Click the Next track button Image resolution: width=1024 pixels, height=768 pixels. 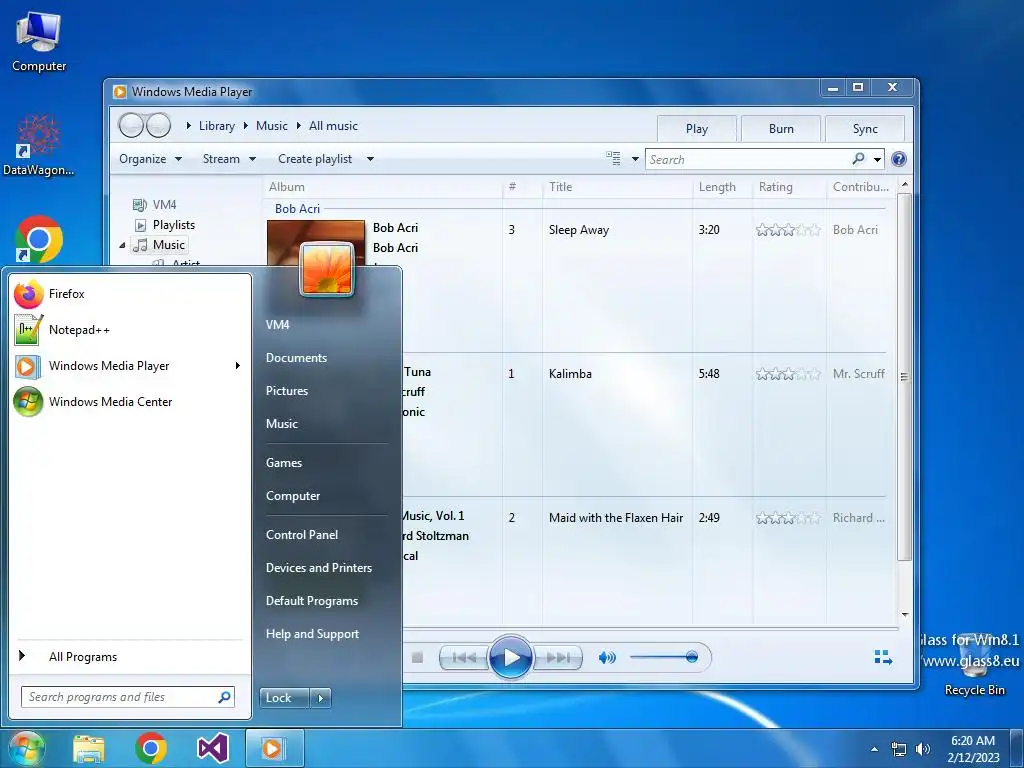point(558,658)
